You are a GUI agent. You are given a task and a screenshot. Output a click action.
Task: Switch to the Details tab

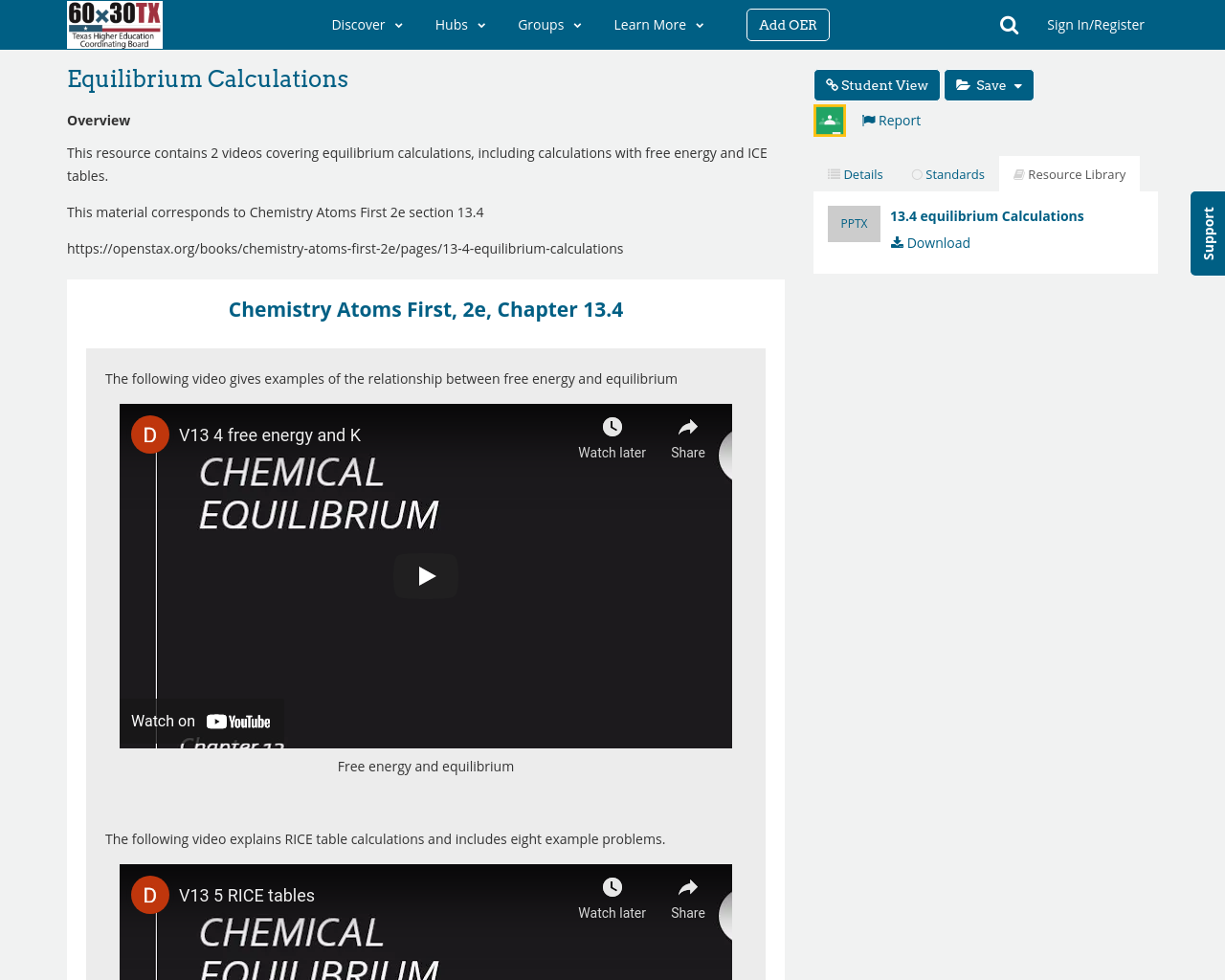click(x=856, y=174)
